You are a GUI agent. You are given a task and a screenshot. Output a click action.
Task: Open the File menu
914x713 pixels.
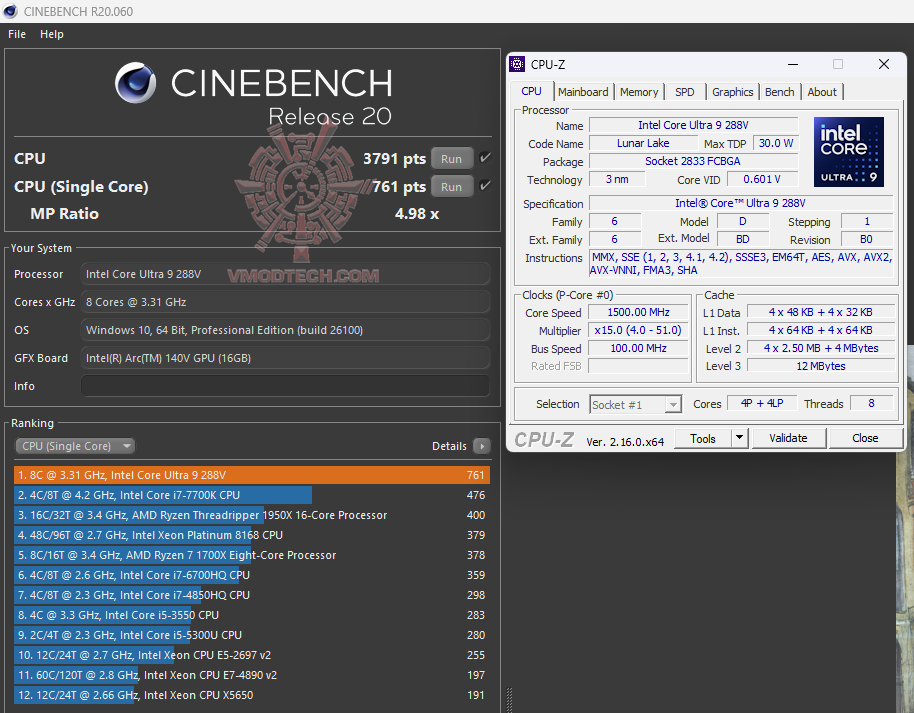click(x=16, y=33)
